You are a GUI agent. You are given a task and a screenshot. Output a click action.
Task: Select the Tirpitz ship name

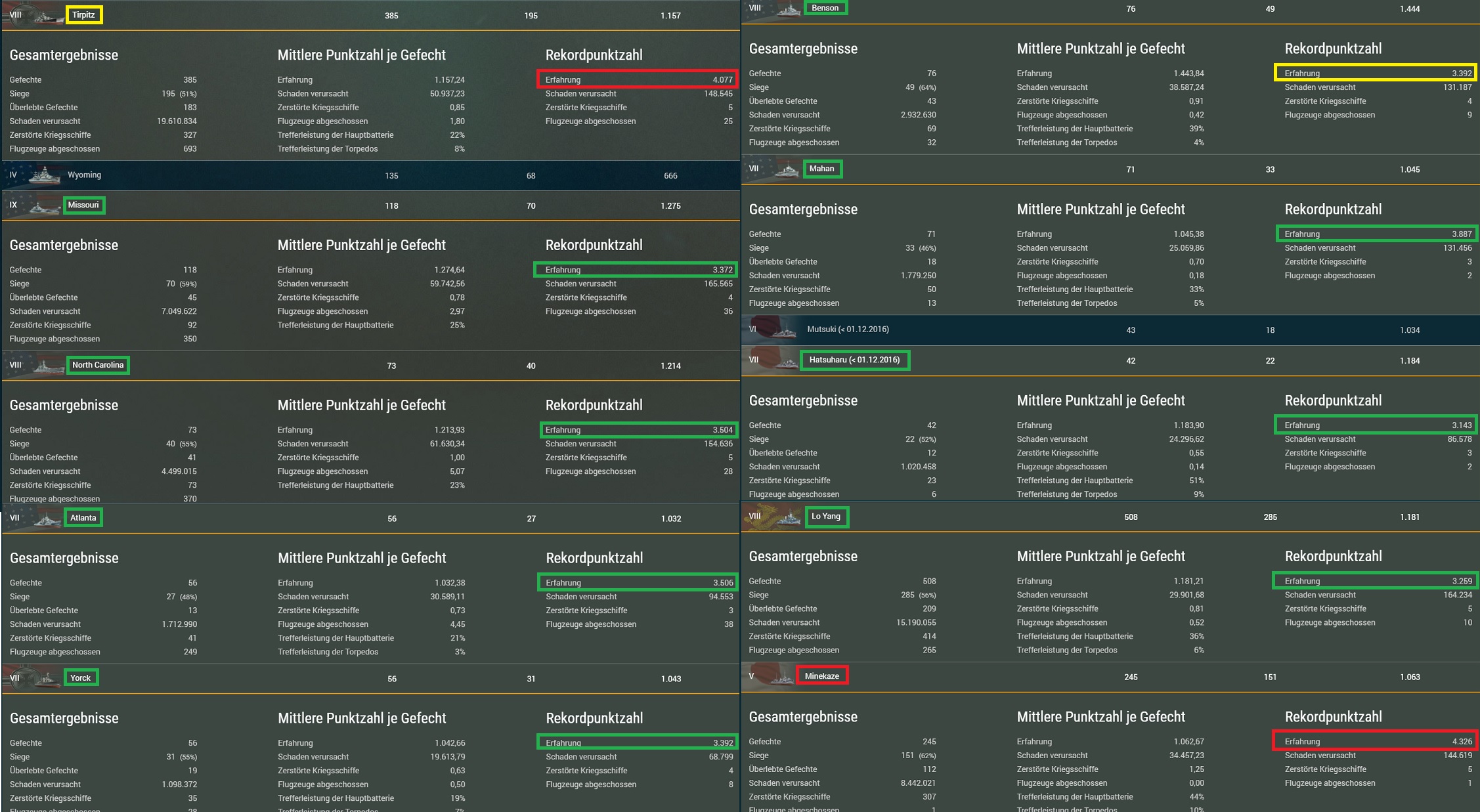click(83, 15)
